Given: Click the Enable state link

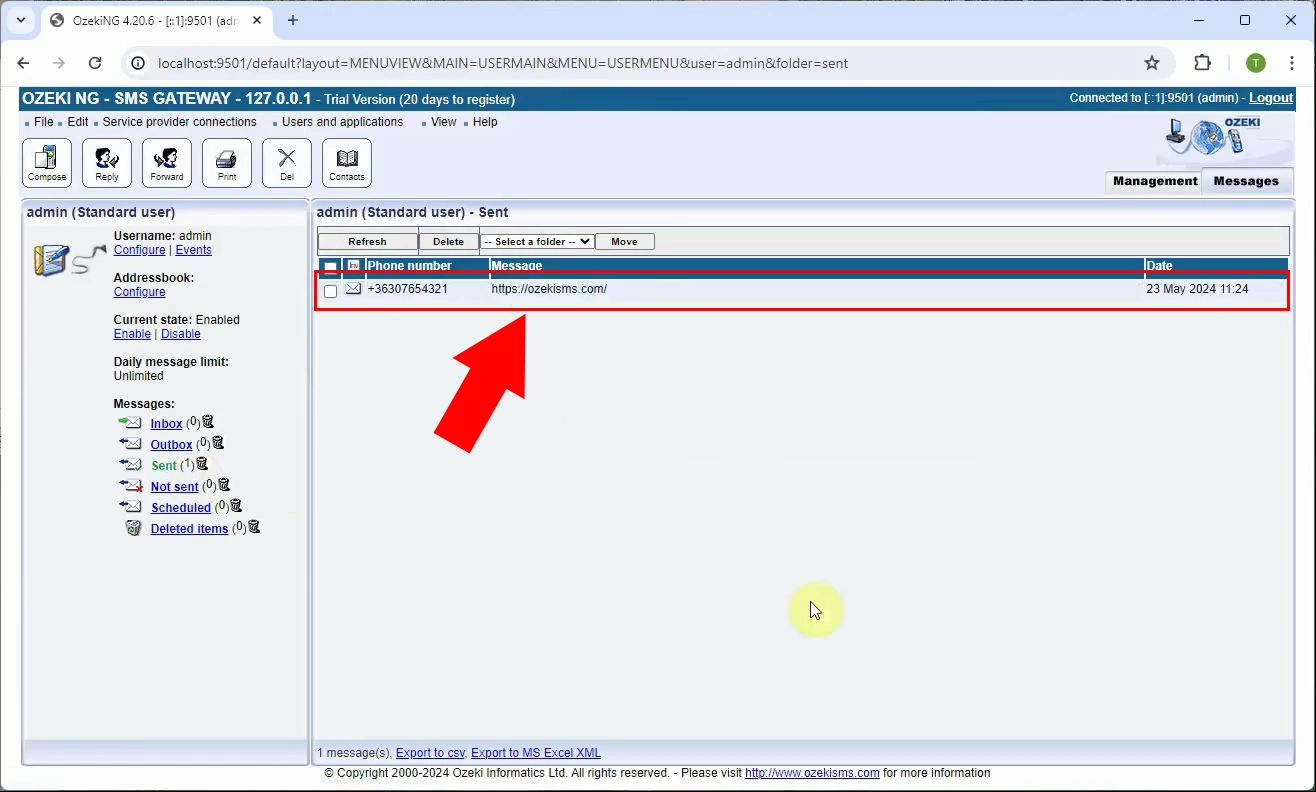Looking at the screenshot, I should [132, 334].
